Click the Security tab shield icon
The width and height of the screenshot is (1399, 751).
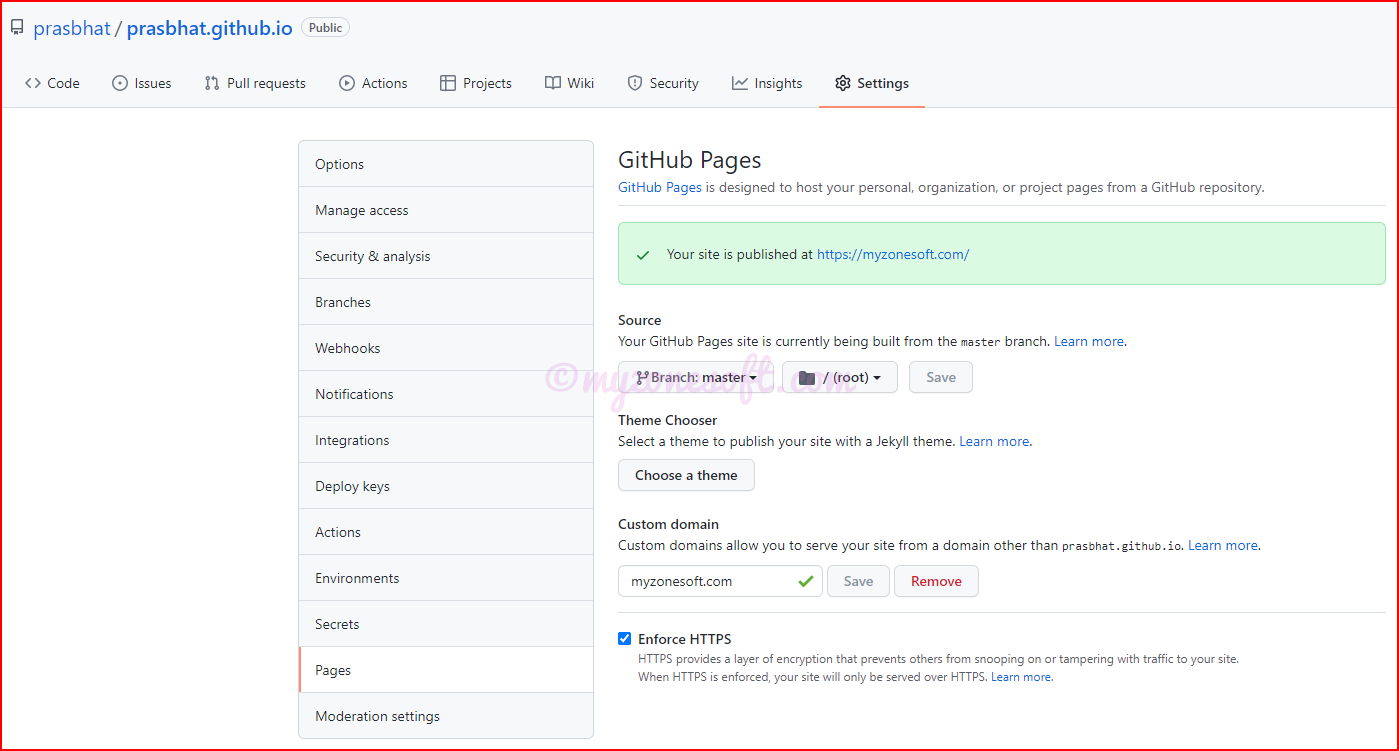(x=634, y=83)
